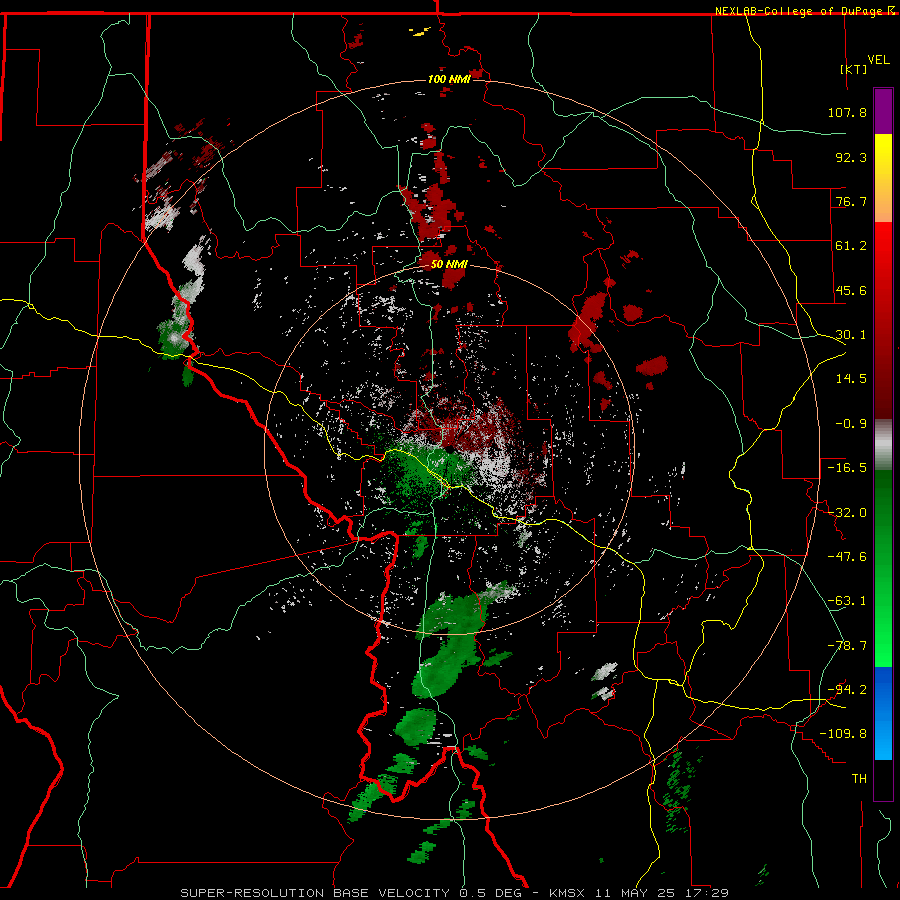Click the 100 NMI range ring label
The image size is (900, 900).
pyautogui.click(x=449, y=79)
